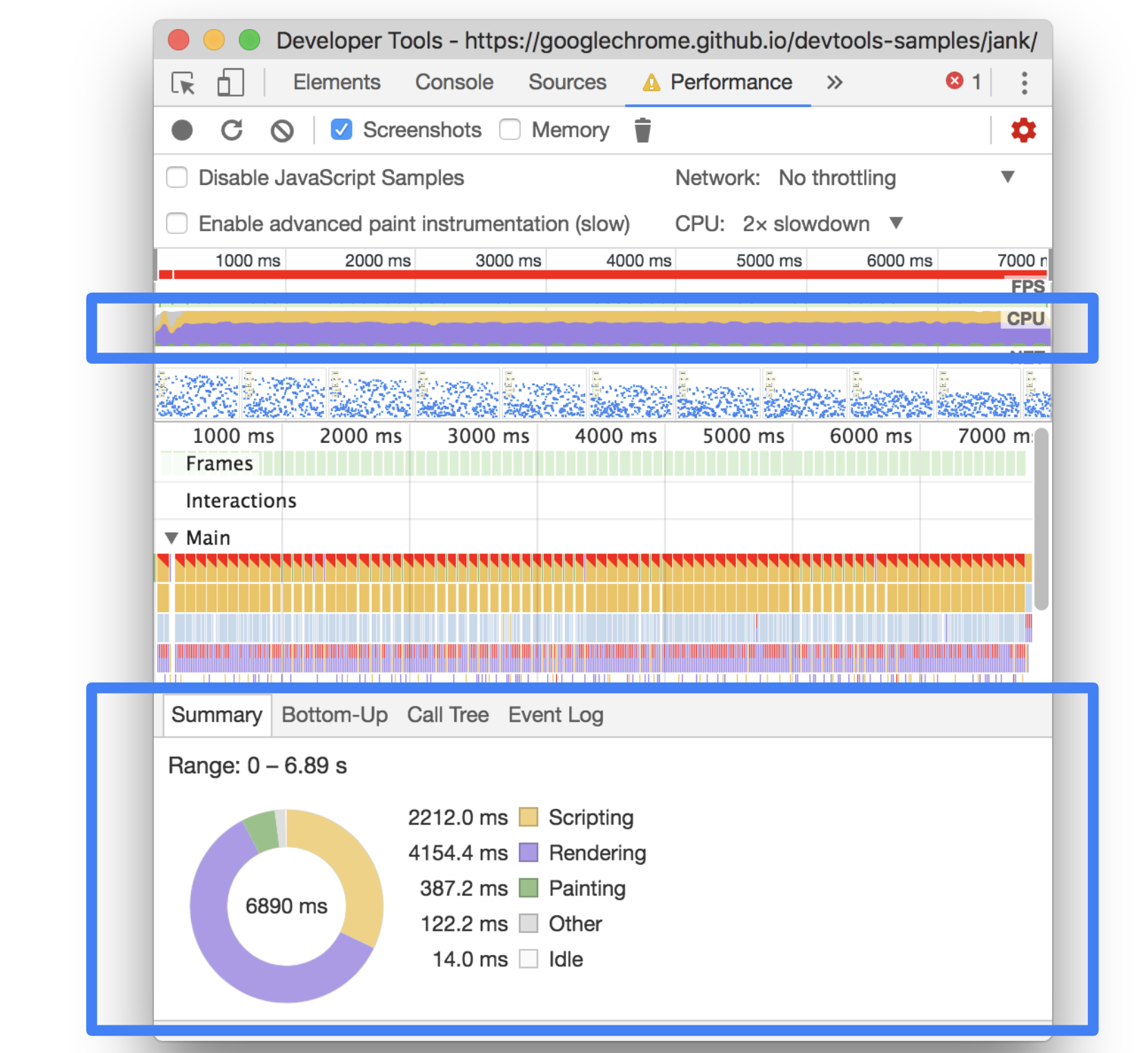Open the DevTools three-dot menu

(x=1025, y=83)
